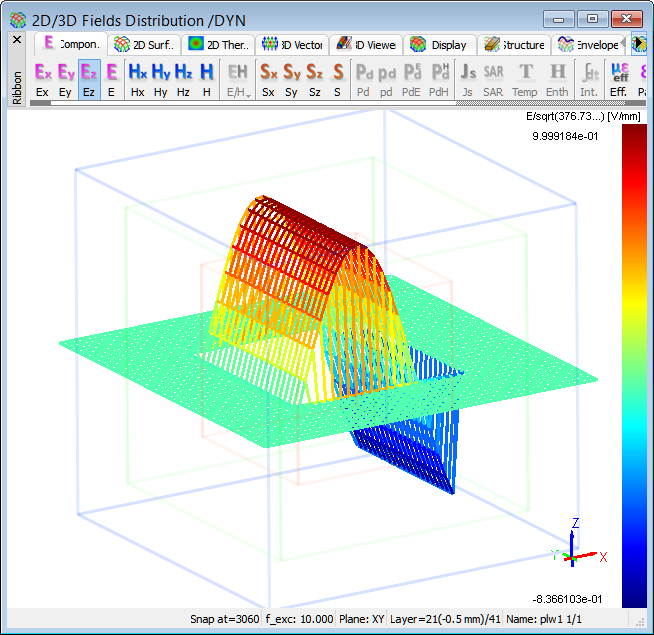Choose the Sz Poynting vector icon

(x=314, y=79)
